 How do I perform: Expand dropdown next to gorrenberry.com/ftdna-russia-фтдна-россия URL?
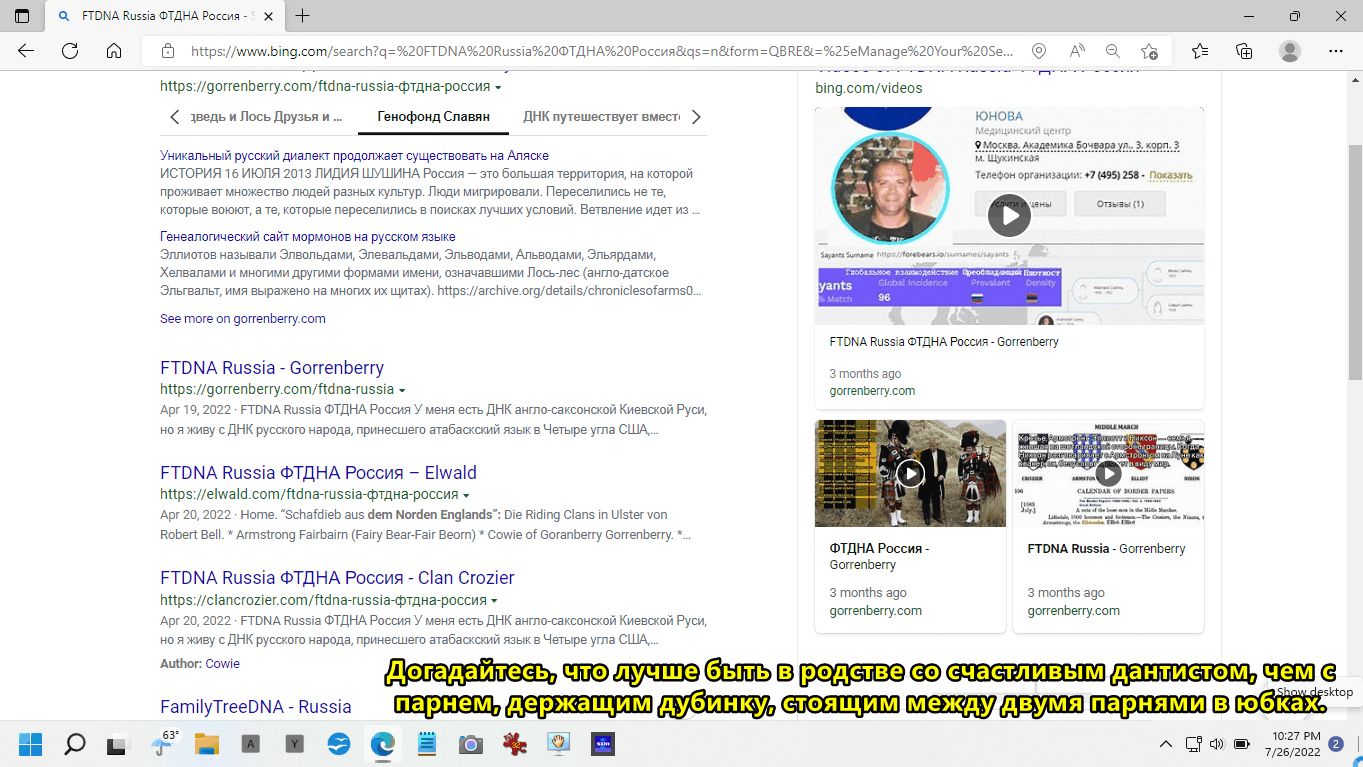click(x=498, y=88)
